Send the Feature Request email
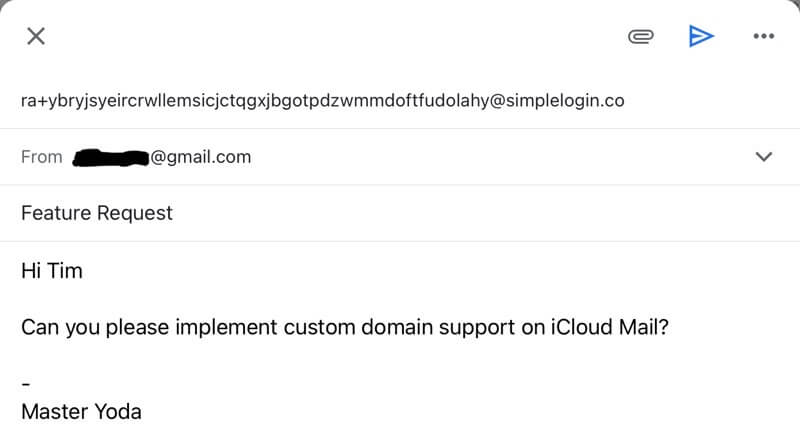Image resolution: width=800 pixels, height=437 pixels. point(701,36)
